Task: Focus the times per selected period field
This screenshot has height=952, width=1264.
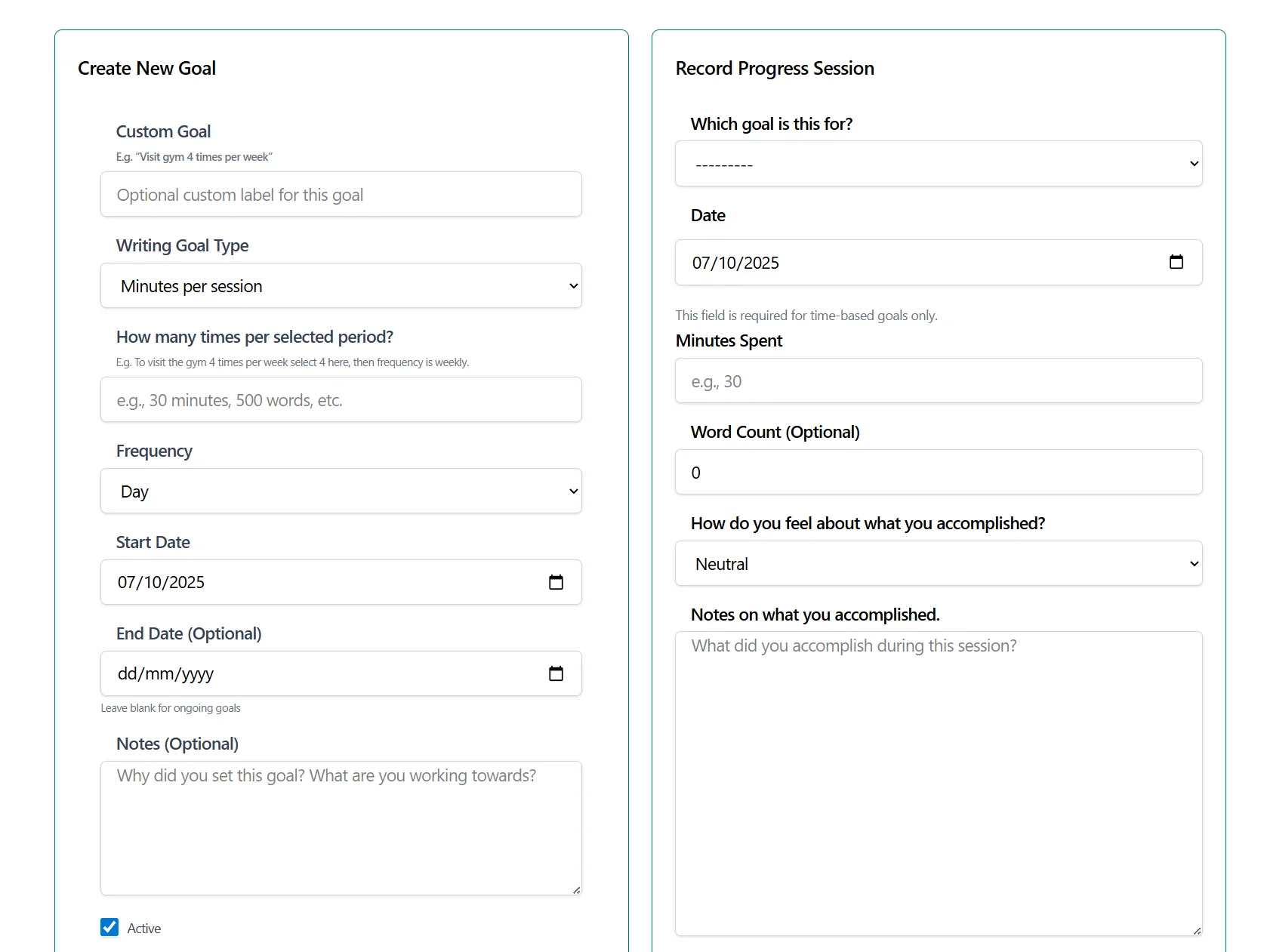Action: click(341, 400)
